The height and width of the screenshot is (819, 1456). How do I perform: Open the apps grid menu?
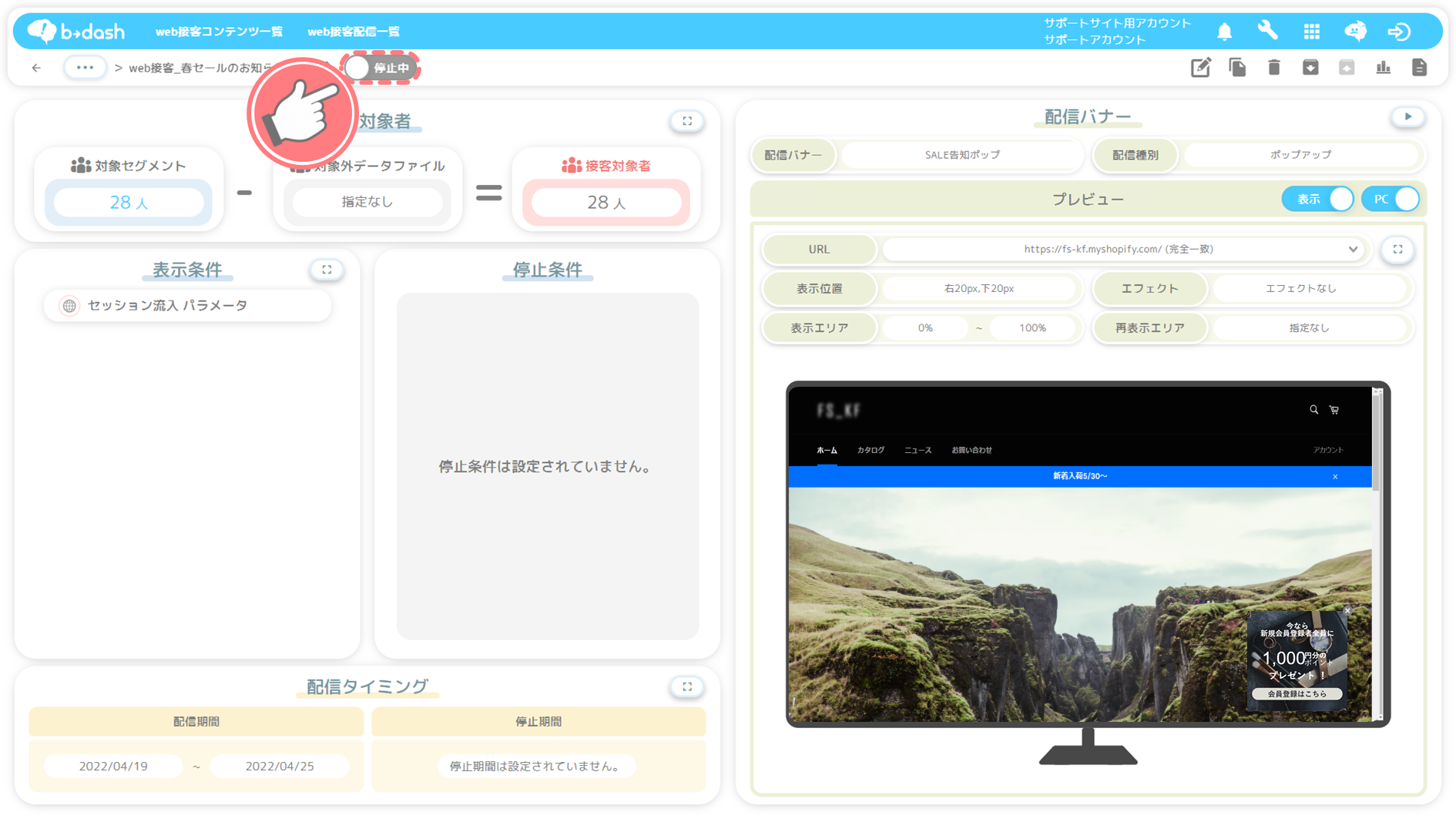point(1311,32)
